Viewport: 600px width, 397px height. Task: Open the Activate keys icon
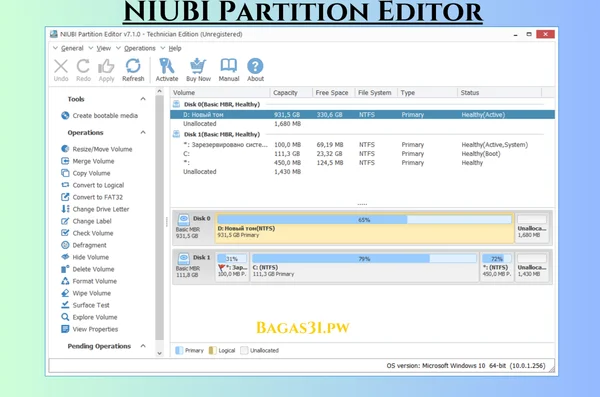point(166,66)
